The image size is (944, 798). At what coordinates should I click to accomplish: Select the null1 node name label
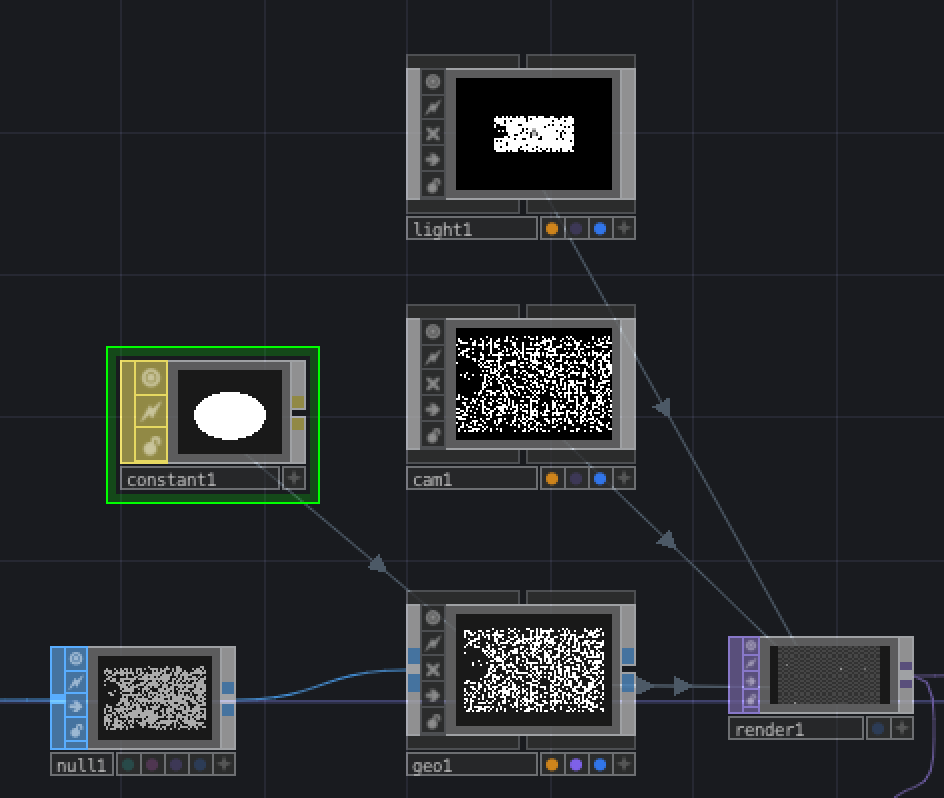click(x=82, y=765)
